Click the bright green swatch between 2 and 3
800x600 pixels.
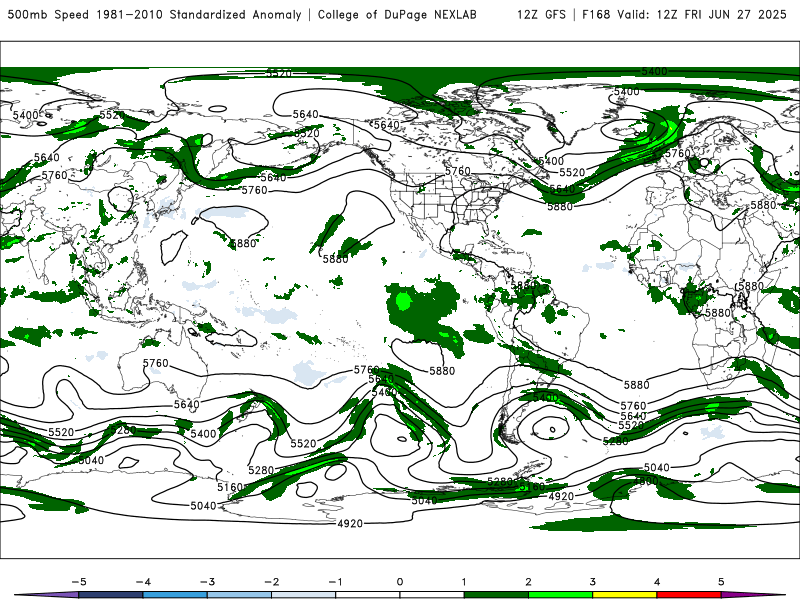click(560, 595)
